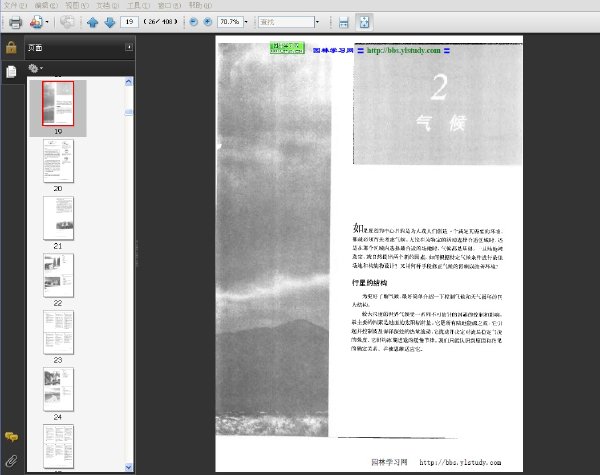Expand the create PDF dropdown arrow
This screenshot has height=475, width=600.
coord(47,22)
